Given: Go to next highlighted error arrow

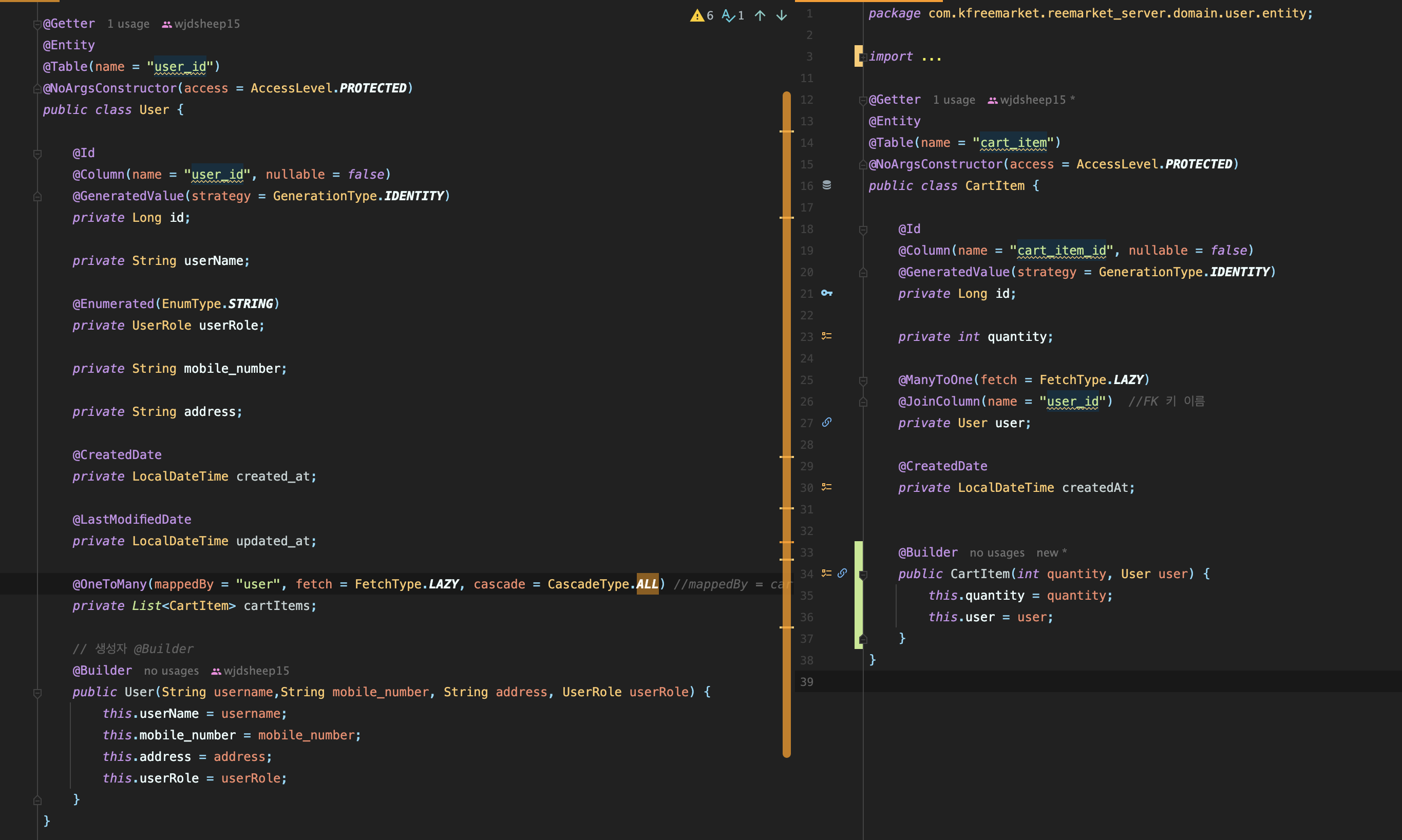Looking at the screenshot, I should tap(781, 15).
